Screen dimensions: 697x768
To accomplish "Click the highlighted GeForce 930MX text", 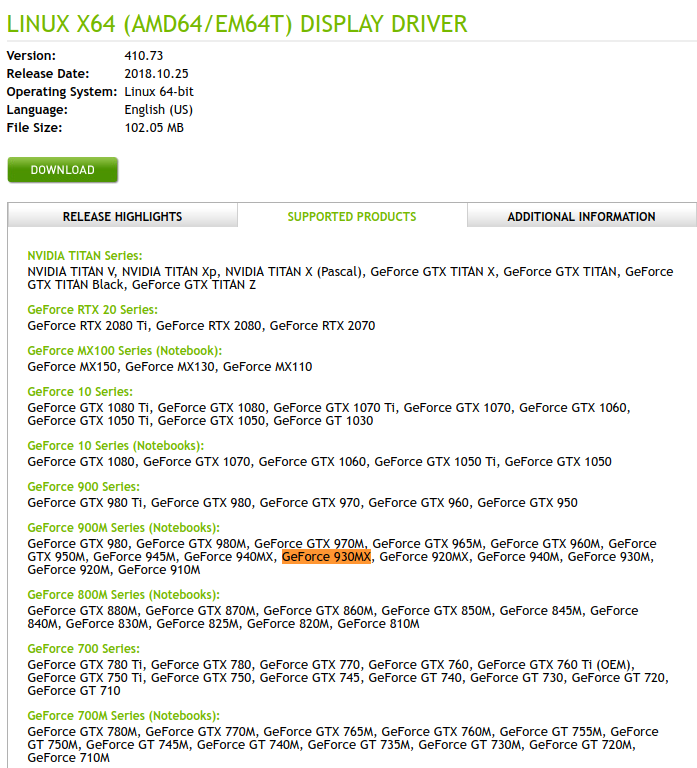I will coord(326,557).
